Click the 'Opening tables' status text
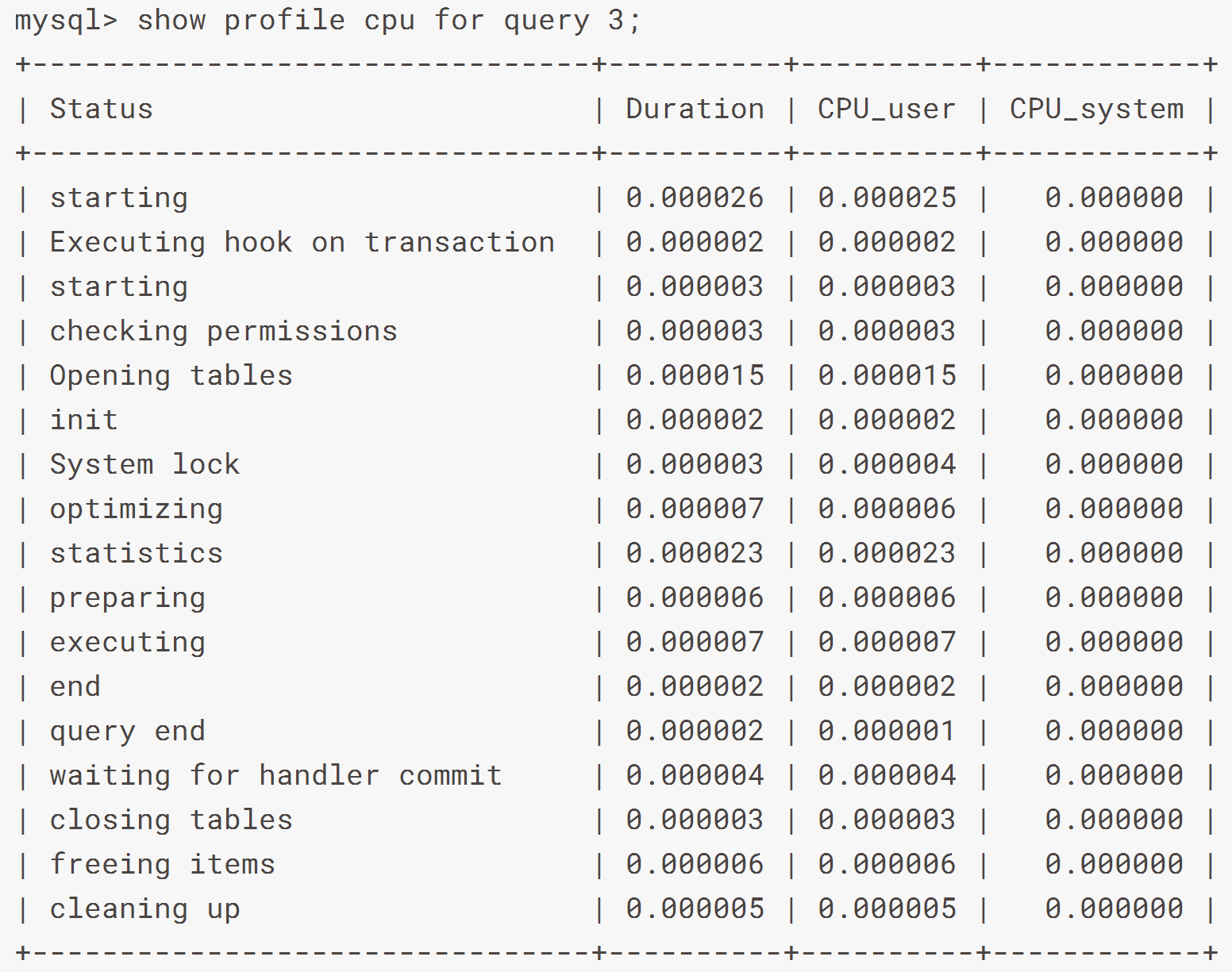The height and width of the screenshot is (972, 1232). [x=171, y=375]
